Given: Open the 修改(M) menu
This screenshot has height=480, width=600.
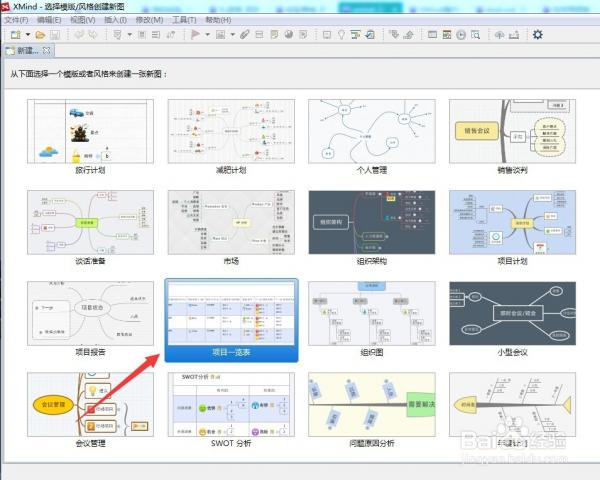Looking at the screenshot, I should coord(149,20).
